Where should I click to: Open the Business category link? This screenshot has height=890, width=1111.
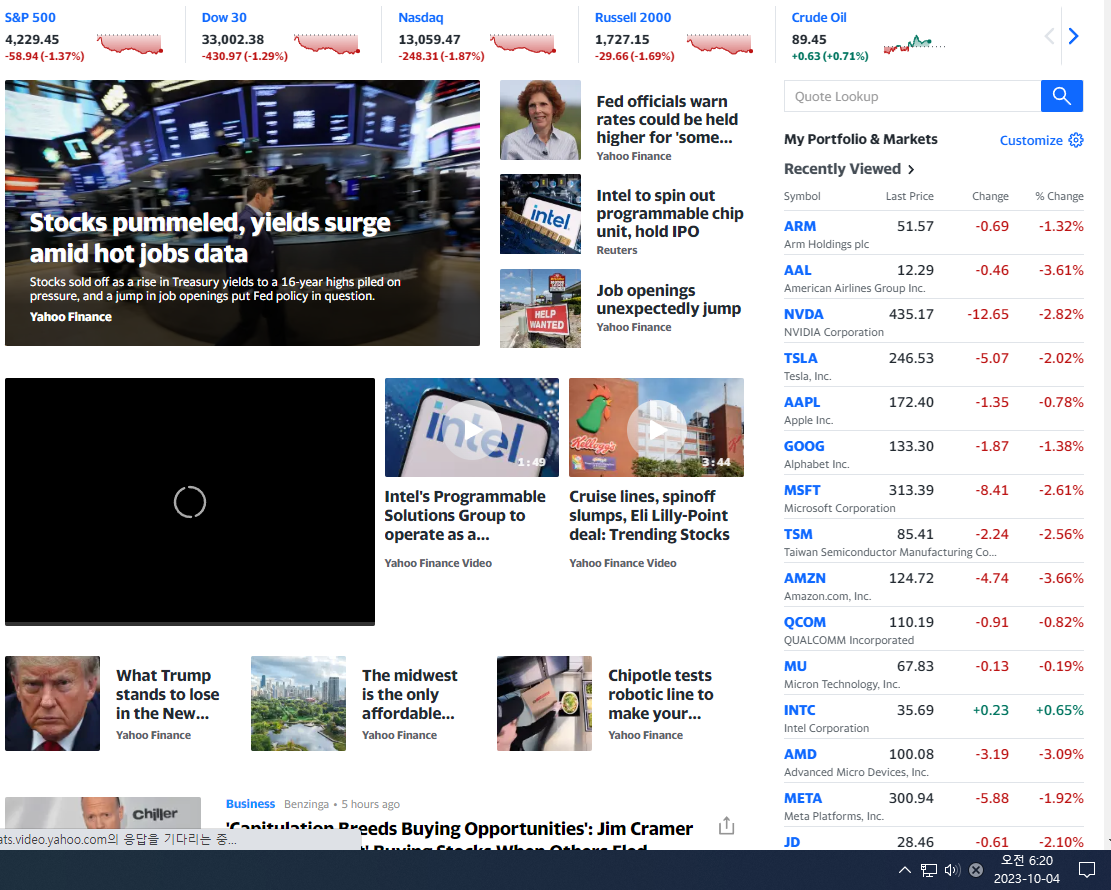coord(250,804)
